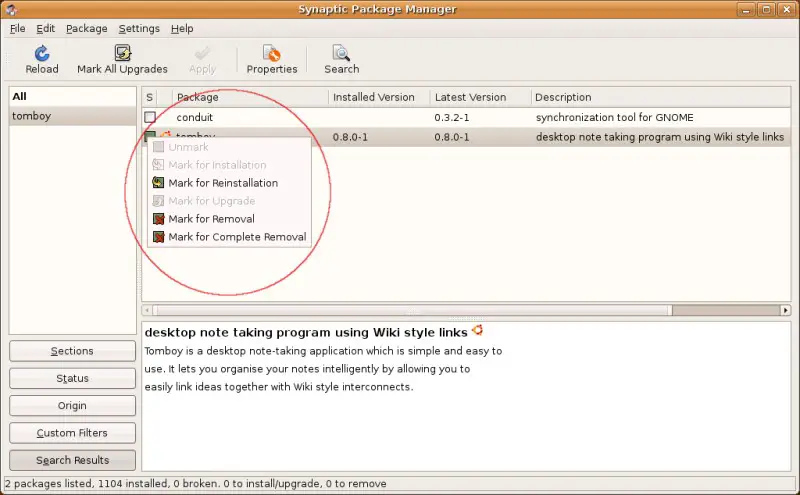Open the Package menu

(87, 29)
